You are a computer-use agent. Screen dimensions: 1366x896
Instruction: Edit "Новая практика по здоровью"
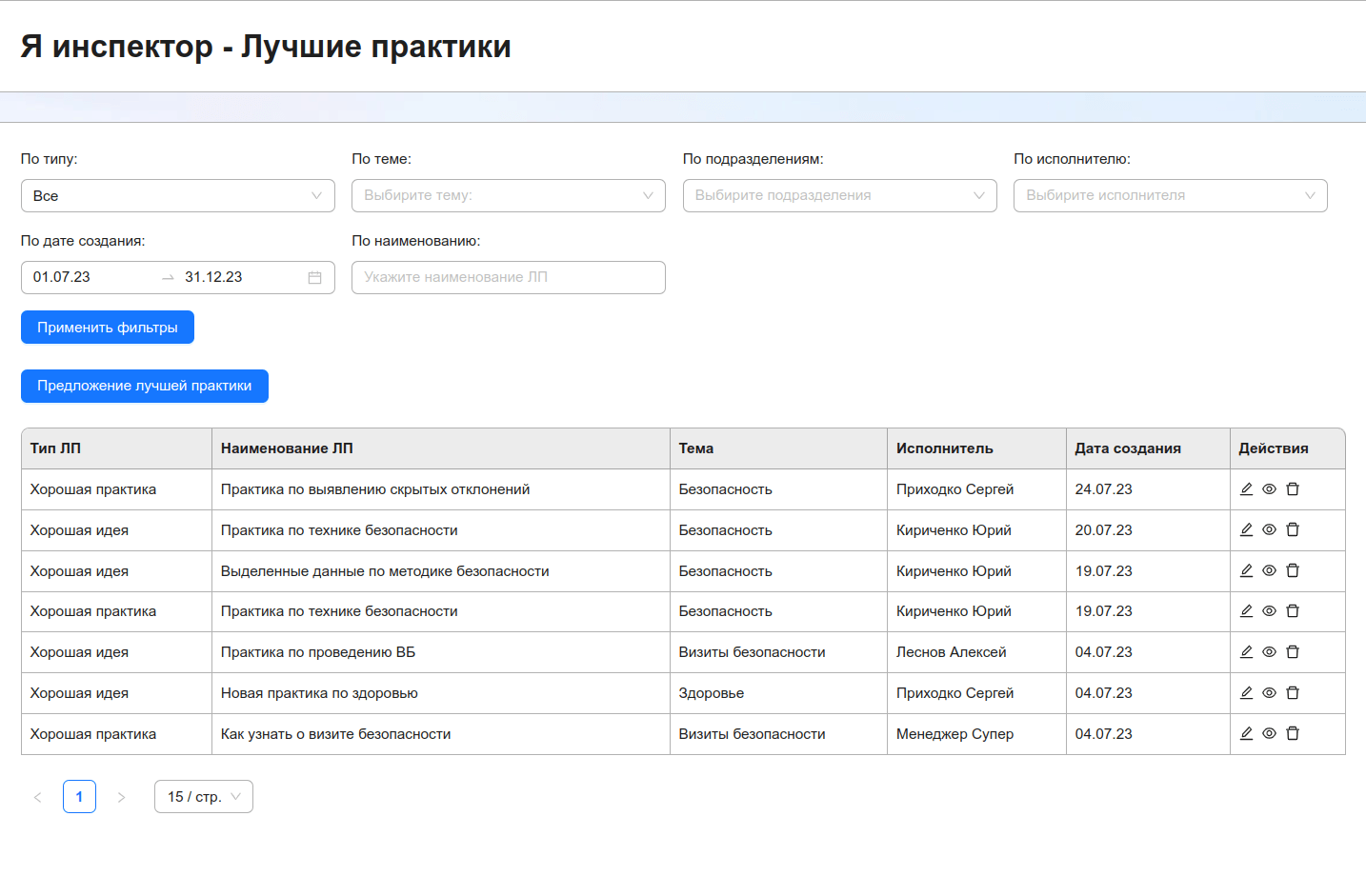[x=1246, y=693]
